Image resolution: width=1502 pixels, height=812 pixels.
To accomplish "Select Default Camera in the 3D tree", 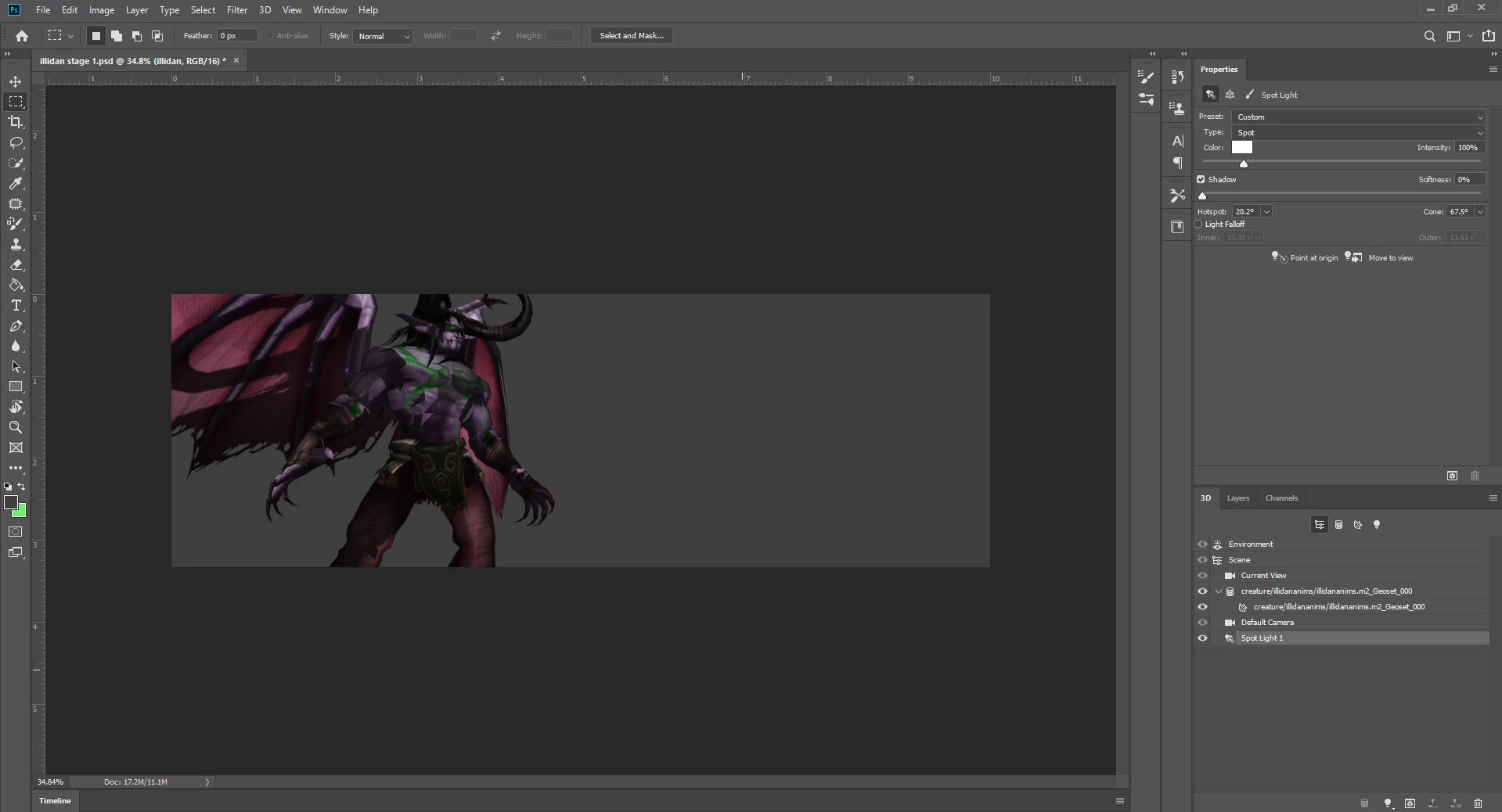I will [x=1267, y=623].
